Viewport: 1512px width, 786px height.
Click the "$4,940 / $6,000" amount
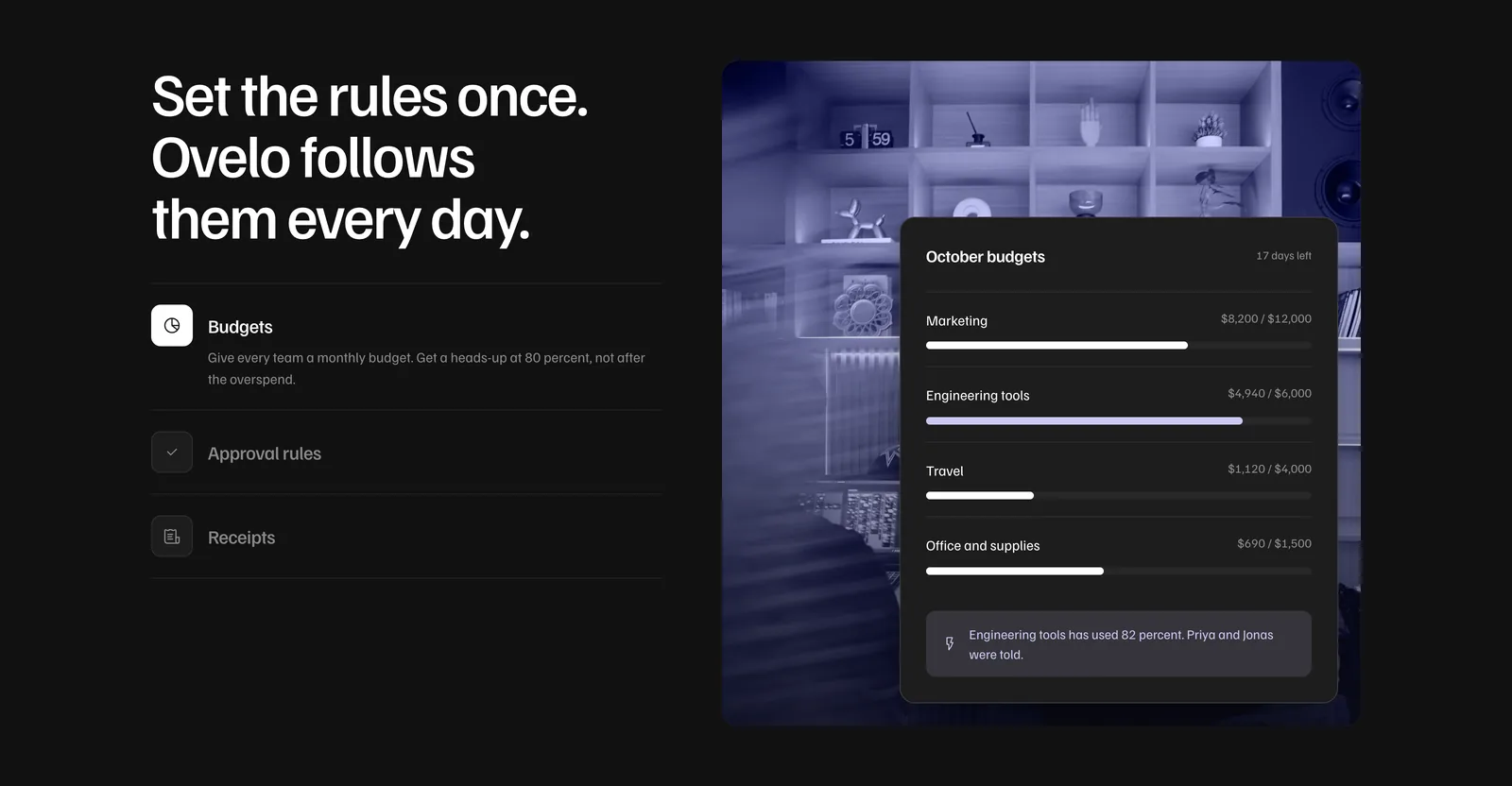[x=1269, y=394]
